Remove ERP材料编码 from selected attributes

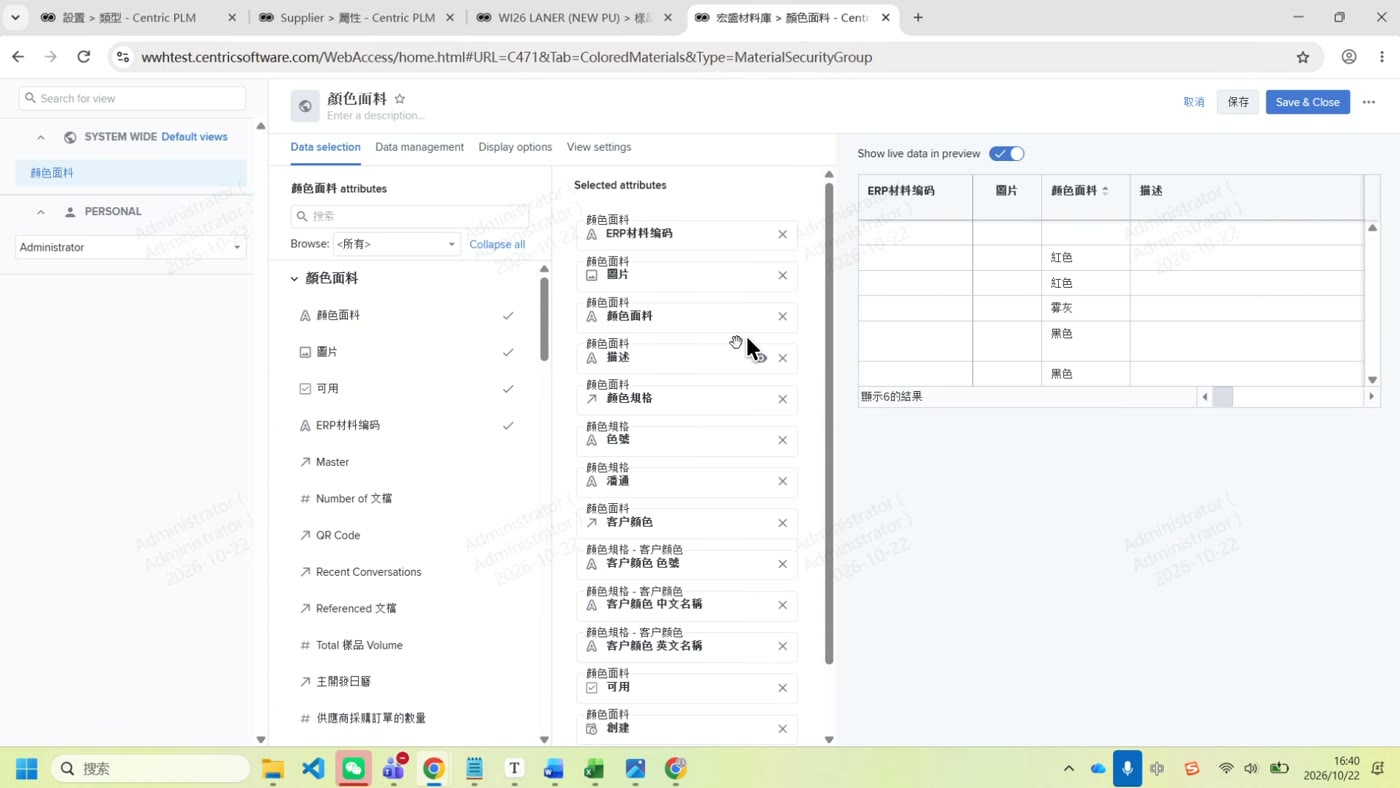coord(782,234)
